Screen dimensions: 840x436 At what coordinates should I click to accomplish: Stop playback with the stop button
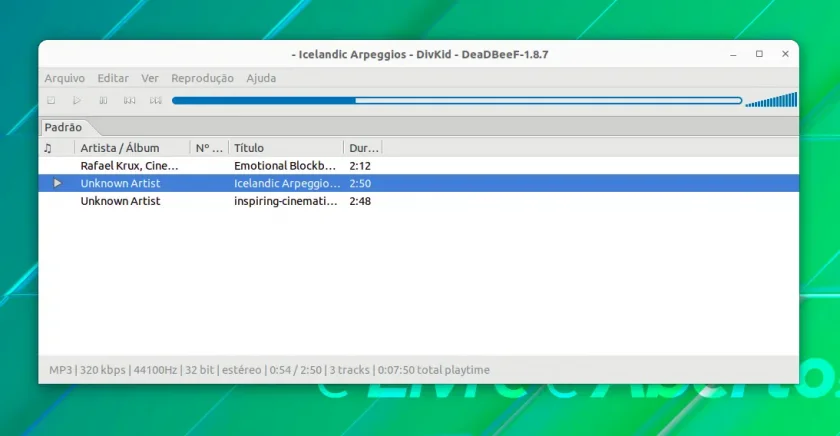[51, 100]
